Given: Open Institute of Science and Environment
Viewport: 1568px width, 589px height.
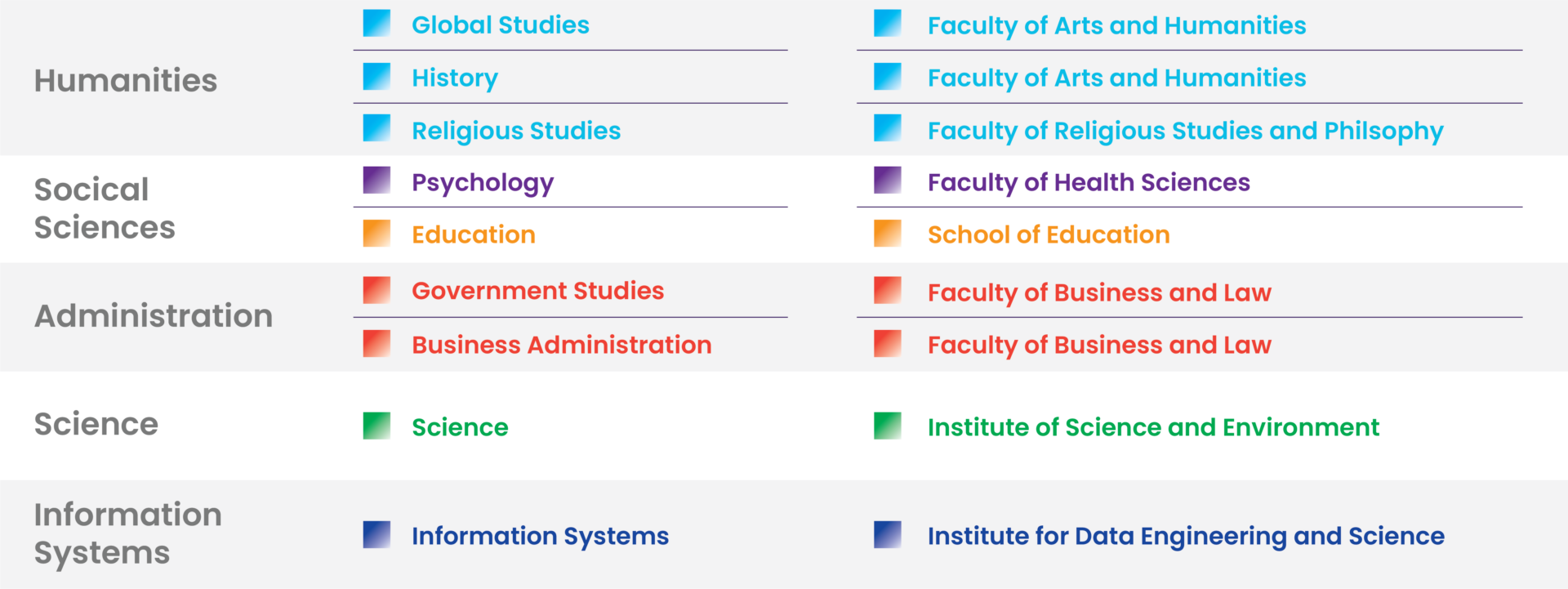Looking at the screenshot, I should (x=1153, y=427).
